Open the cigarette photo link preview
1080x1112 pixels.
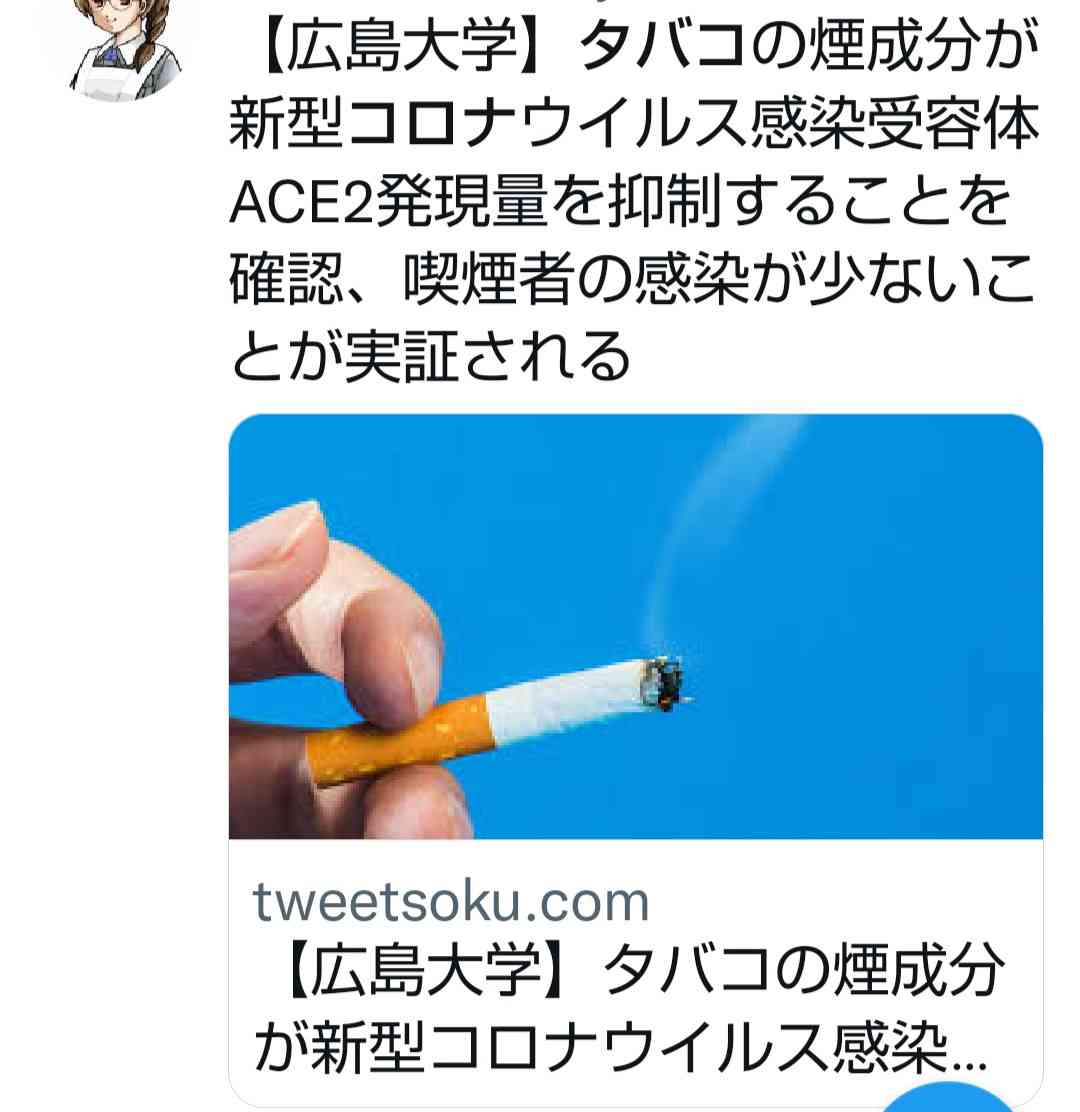pyautogui.click(x=635, y=626)
